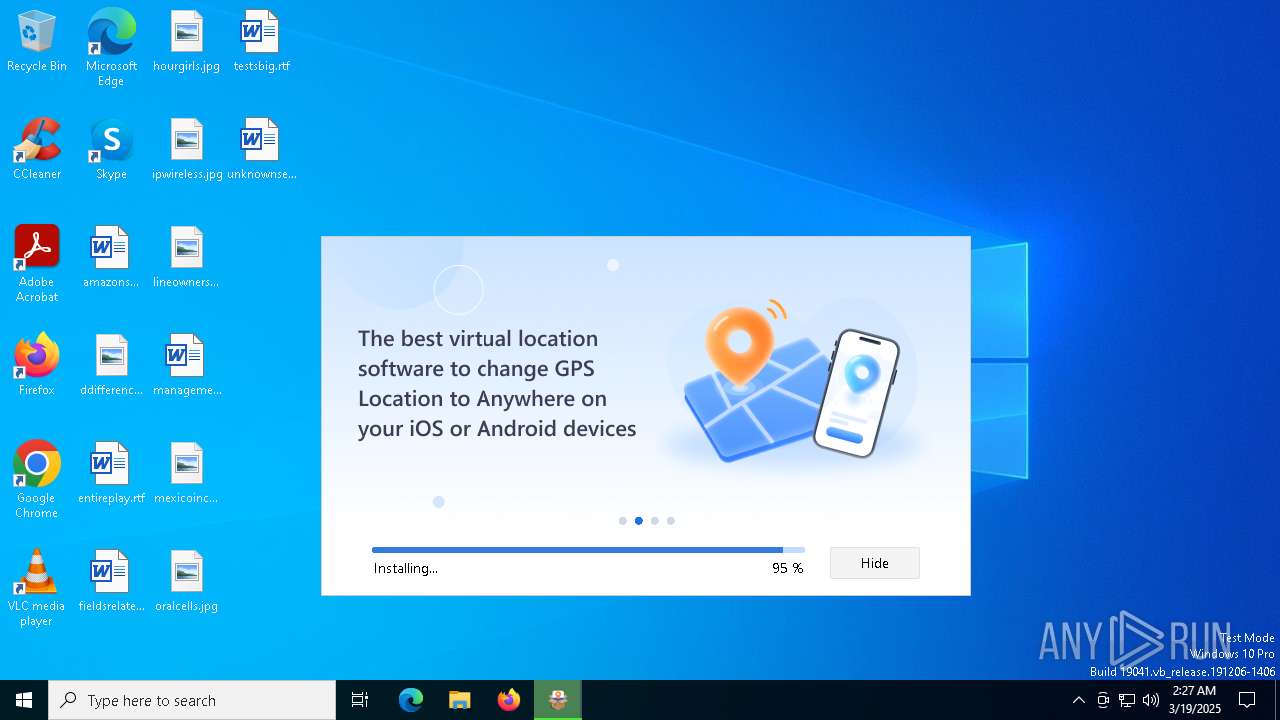The image size is (1280, 720).
Task: Open the Windows Start menu
Action: (x=24, y=700)
